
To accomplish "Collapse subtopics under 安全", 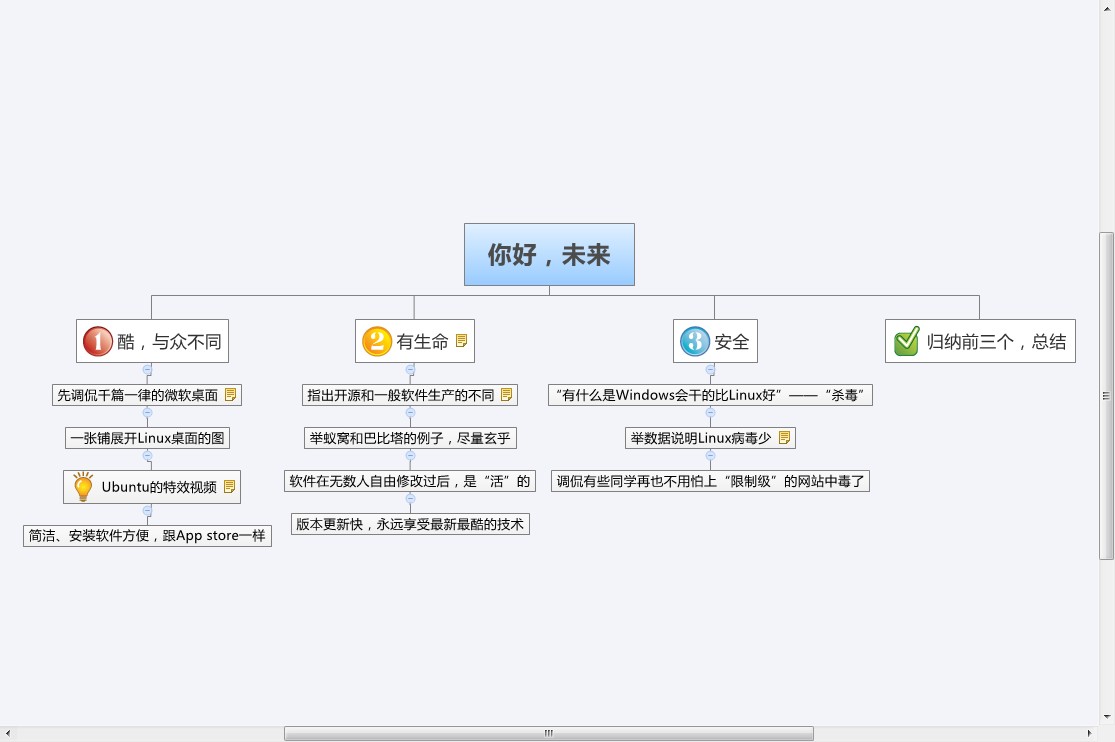I will coord(710,369).
